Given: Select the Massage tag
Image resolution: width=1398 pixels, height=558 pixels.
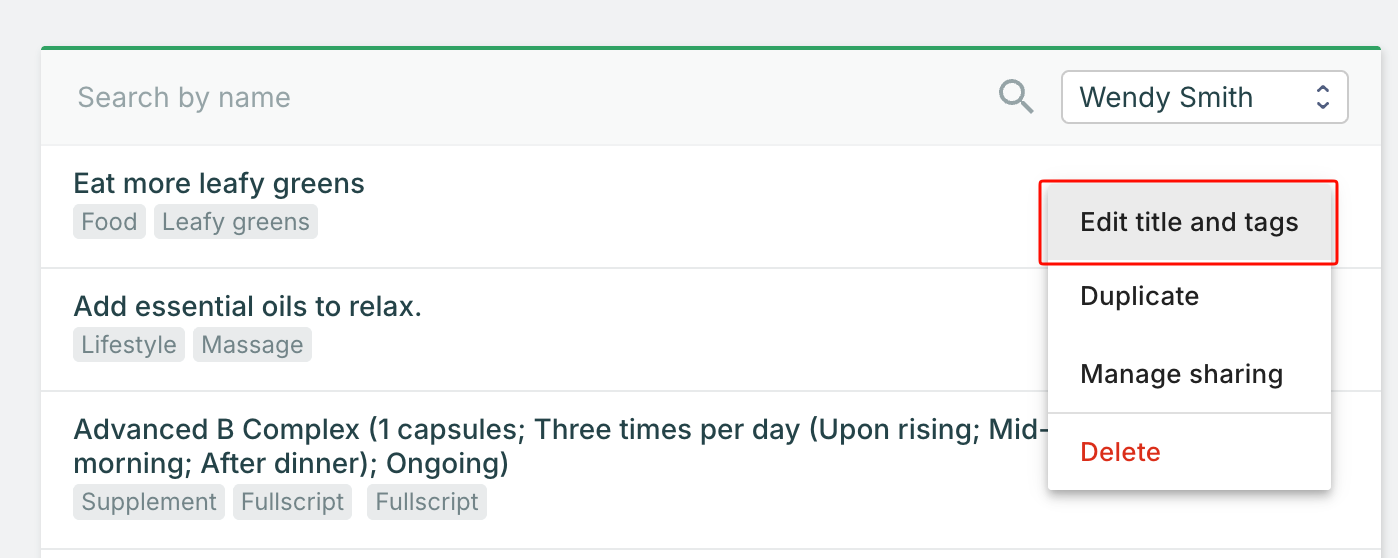Looking at the screenshot, I should 252,345.
